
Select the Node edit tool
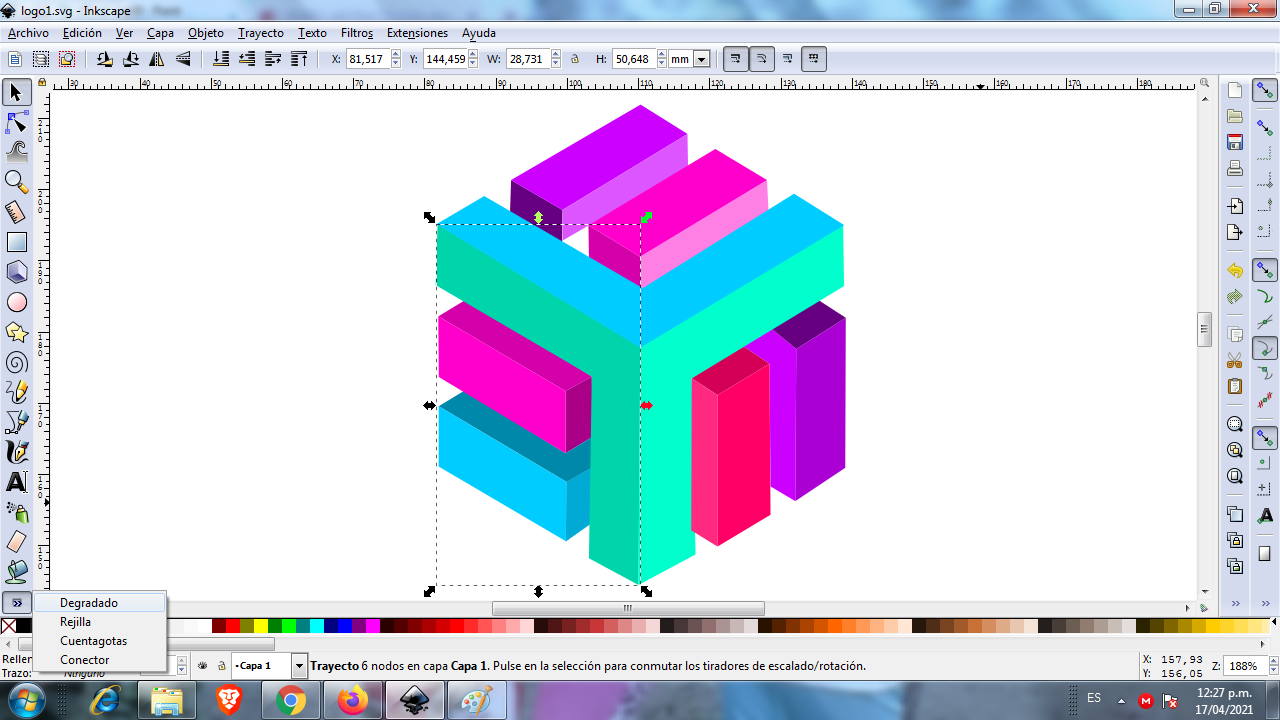(x=16, y=123)
